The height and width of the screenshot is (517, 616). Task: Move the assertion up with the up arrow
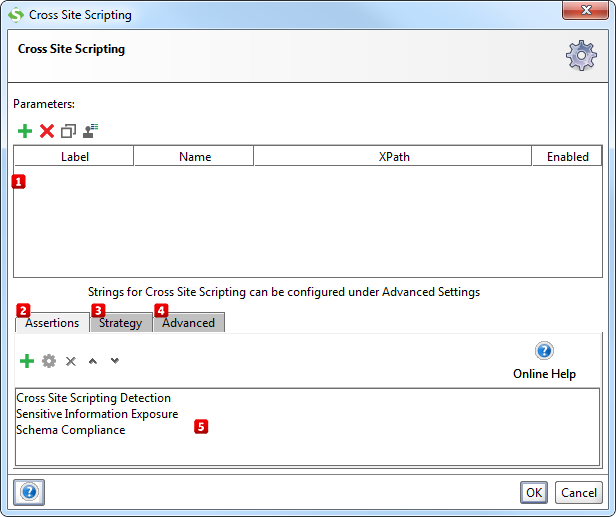pyautogui.click(x=93, y=361)
